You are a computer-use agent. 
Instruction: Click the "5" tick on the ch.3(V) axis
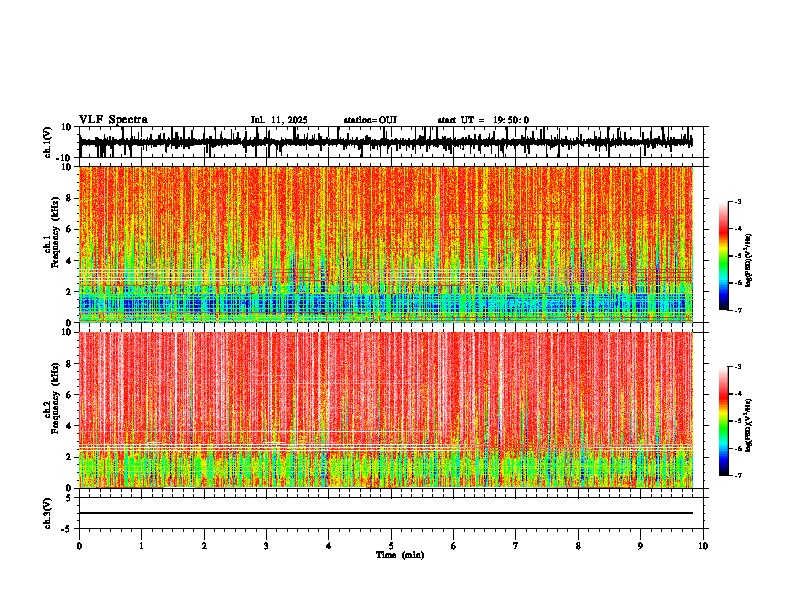coord(70,498)
